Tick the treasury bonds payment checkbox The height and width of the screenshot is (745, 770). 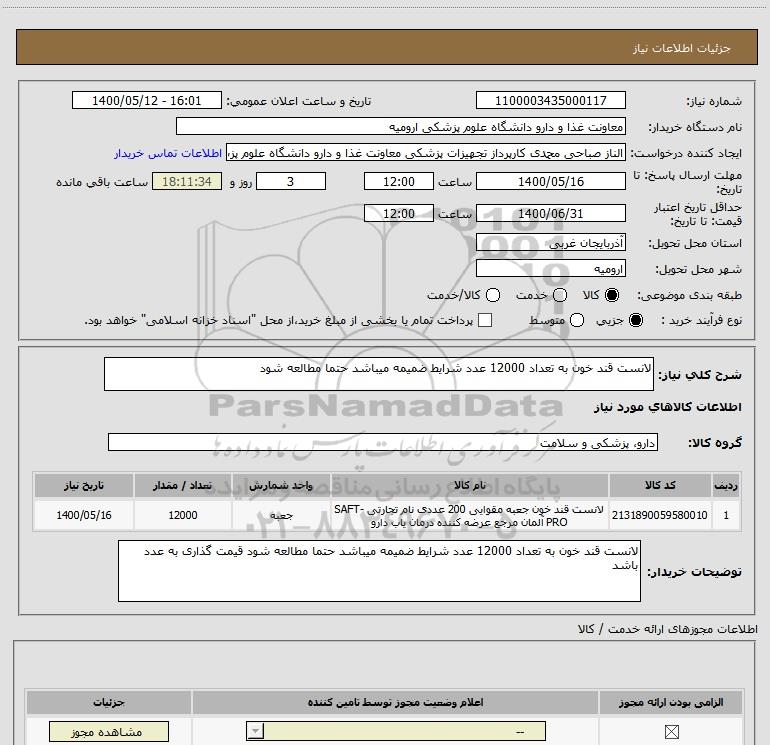tap(486, 320)
